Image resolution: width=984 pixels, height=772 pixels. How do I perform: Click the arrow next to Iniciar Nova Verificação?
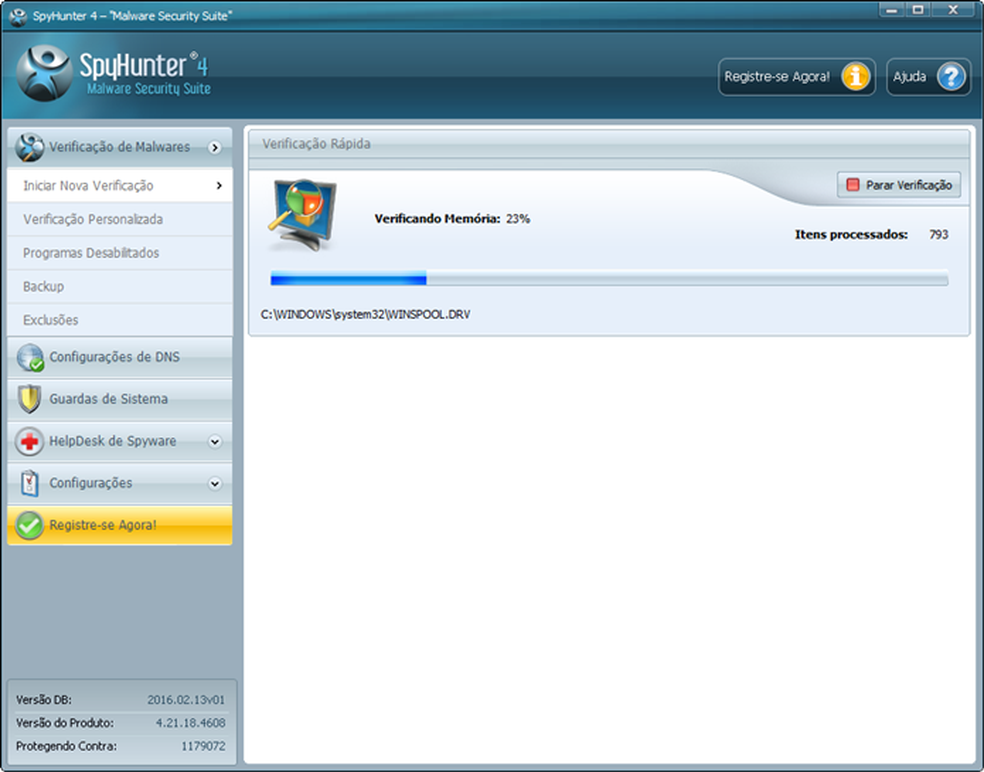[219, 185]
